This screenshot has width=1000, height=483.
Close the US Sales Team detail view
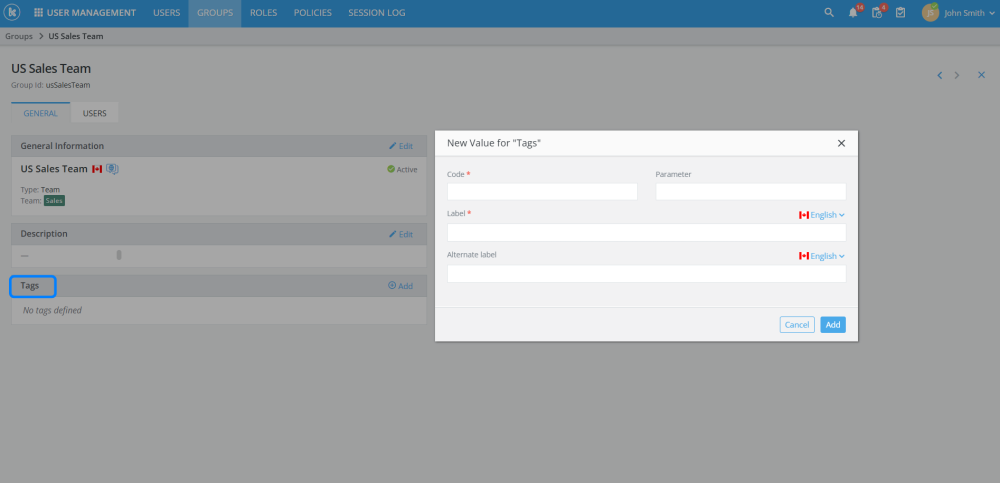(982, 75)
